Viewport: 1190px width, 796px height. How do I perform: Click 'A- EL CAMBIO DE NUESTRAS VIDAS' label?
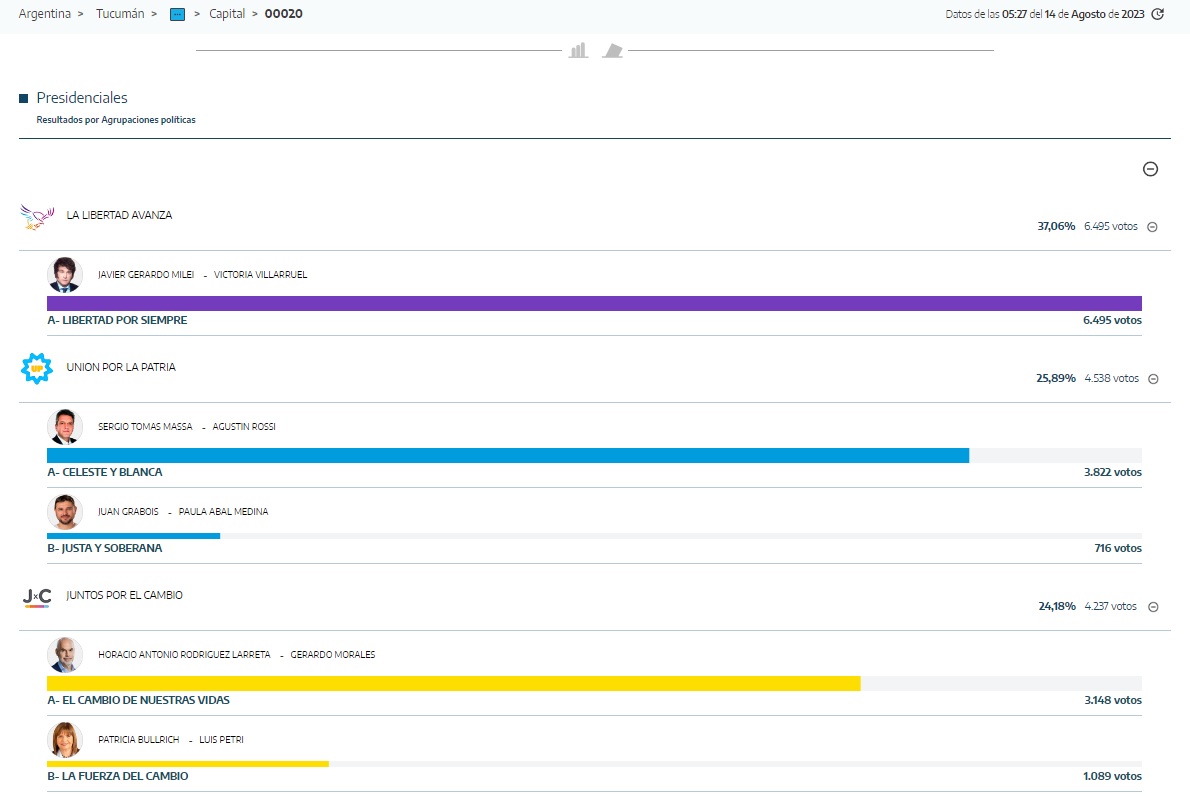pyautogui.click(x=138, y=700)
